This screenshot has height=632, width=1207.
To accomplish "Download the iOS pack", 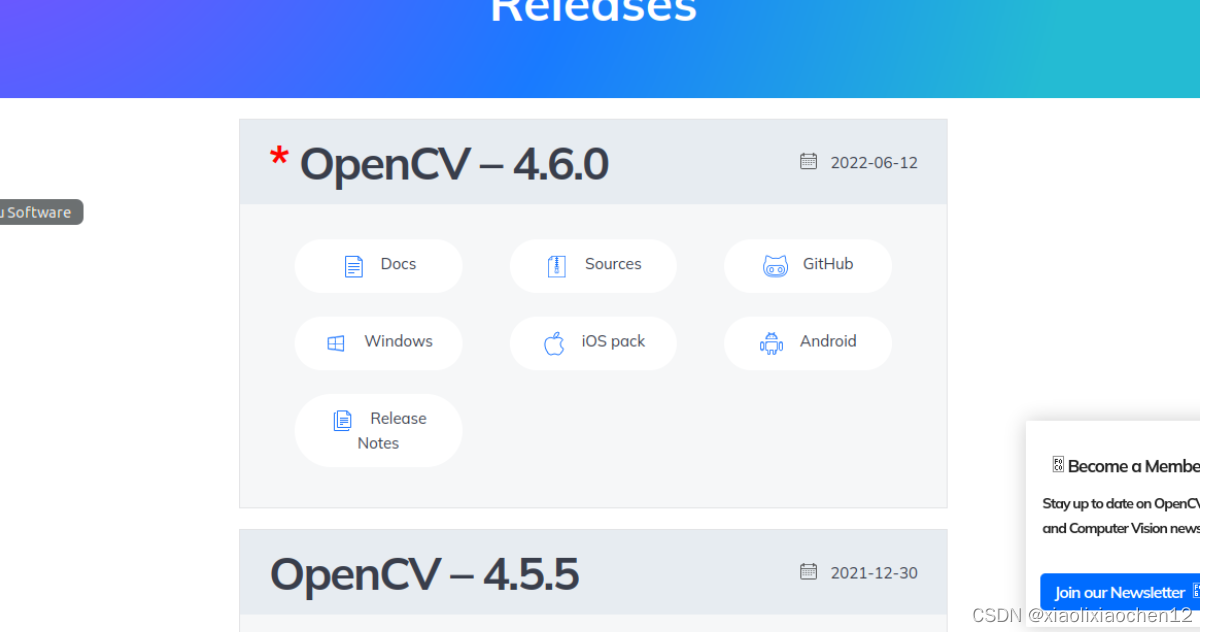I will point(593,343).
